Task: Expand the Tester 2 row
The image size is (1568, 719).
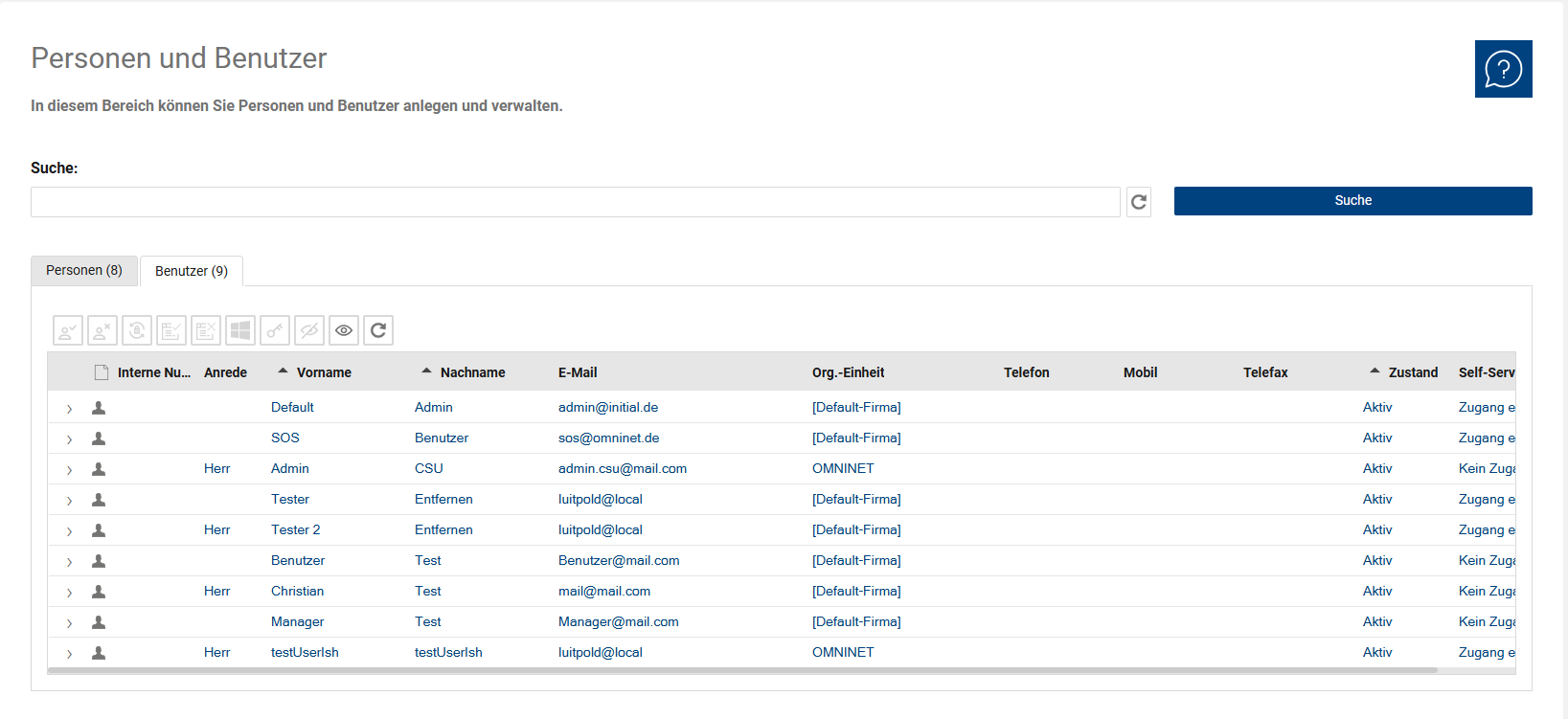Action: tap(69, 531)
